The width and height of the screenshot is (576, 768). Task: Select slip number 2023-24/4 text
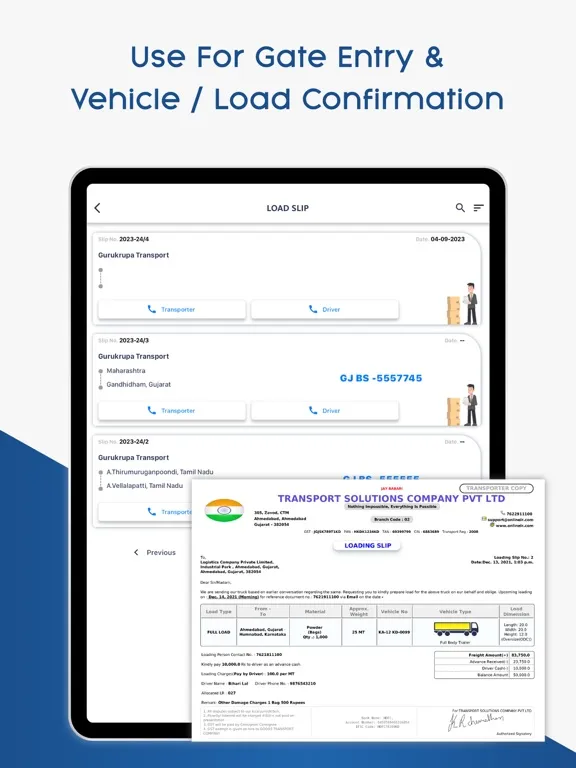[134, 240]
